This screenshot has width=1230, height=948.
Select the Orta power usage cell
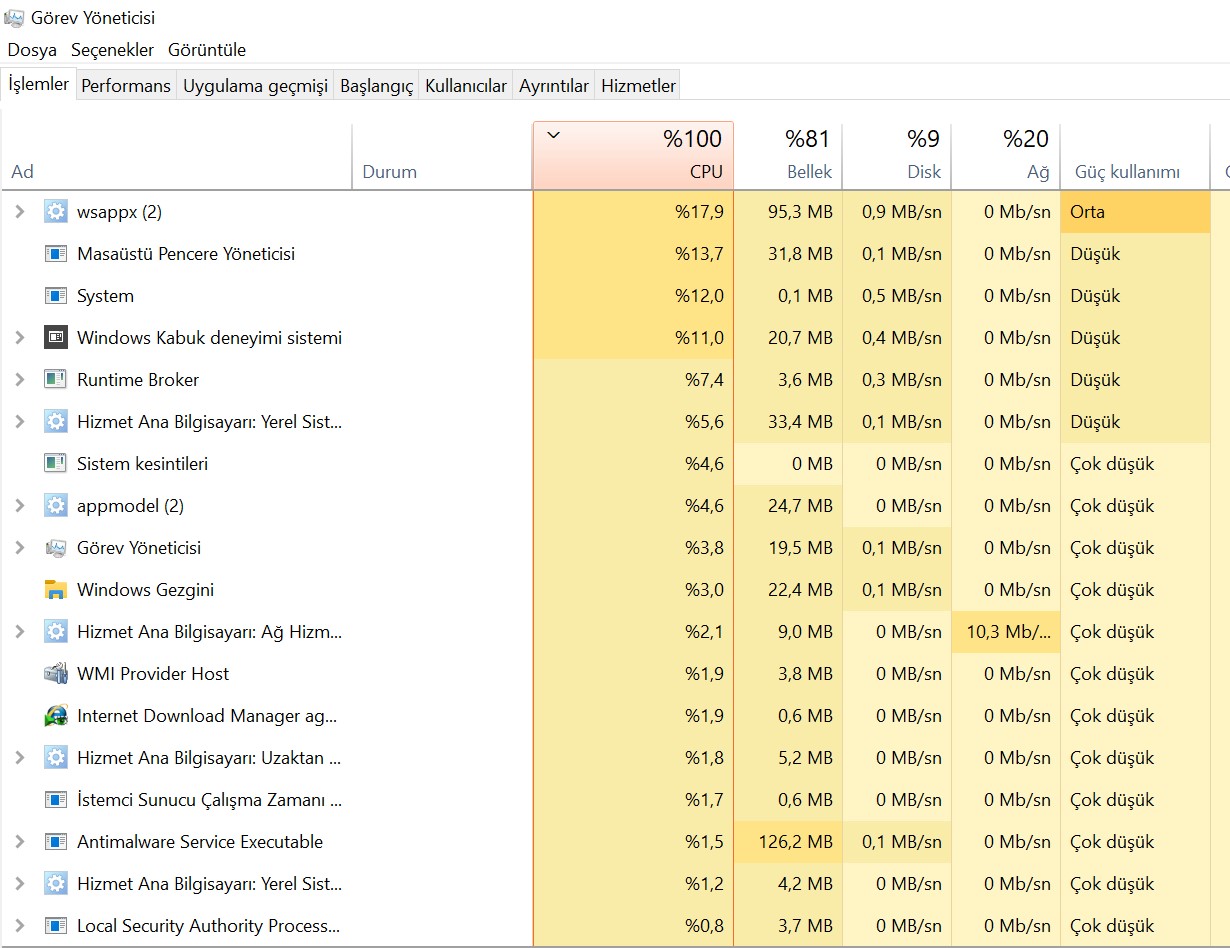point(1135,212)
